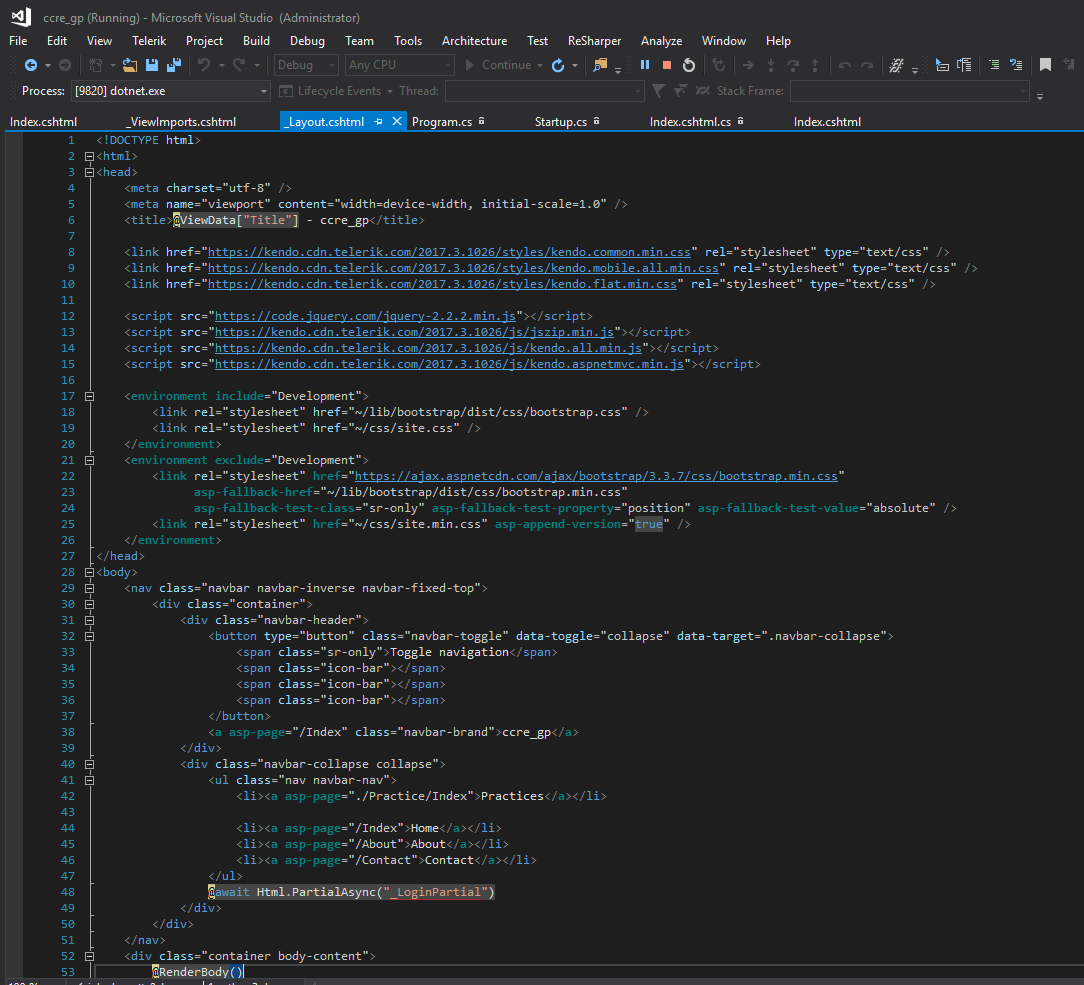Toggle a bookmark on the current line
The height and width of the screenshot is (985, 1084).
[1045, 65]
